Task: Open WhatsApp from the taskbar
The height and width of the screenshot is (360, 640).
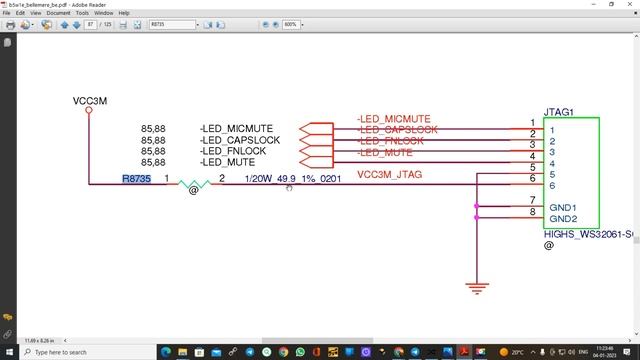Action: (x=300, y=352)
